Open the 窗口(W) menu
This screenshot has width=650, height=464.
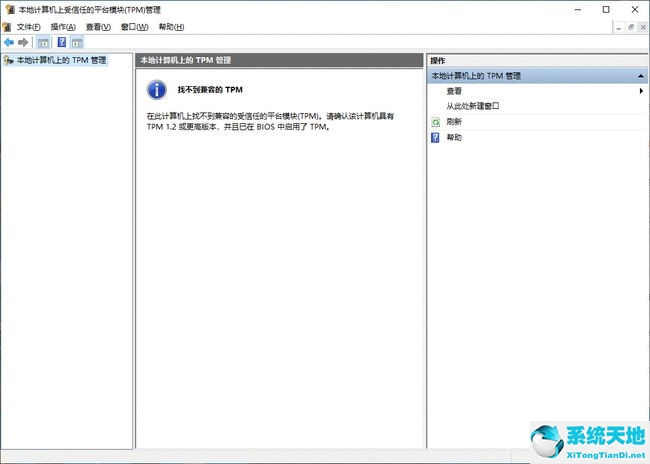135,27
